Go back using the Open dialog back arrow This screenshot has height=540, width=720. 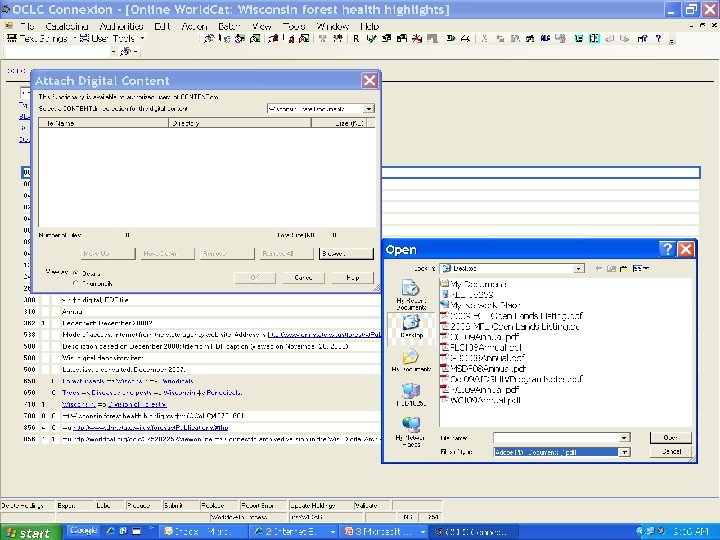point(598,268)
